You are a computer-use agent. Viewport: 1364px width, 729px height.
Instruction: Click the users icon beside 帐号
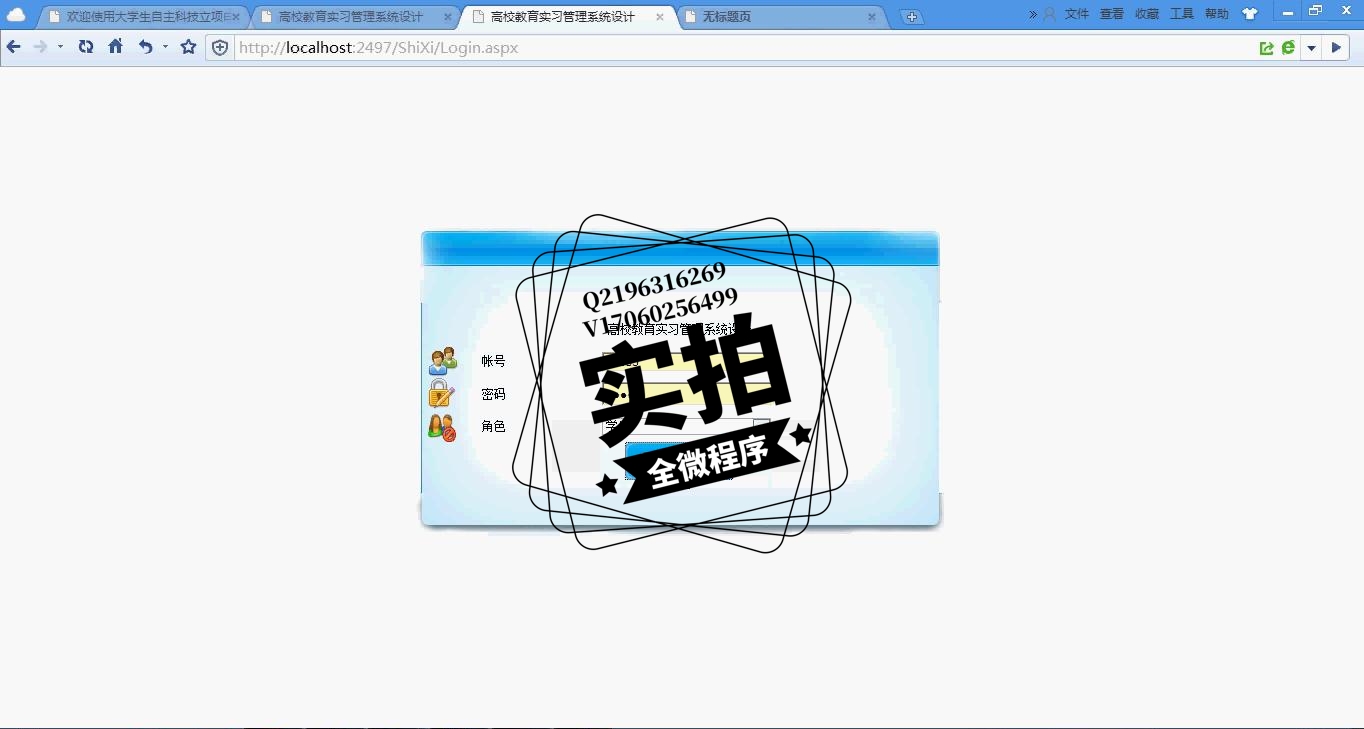(442, 361)
